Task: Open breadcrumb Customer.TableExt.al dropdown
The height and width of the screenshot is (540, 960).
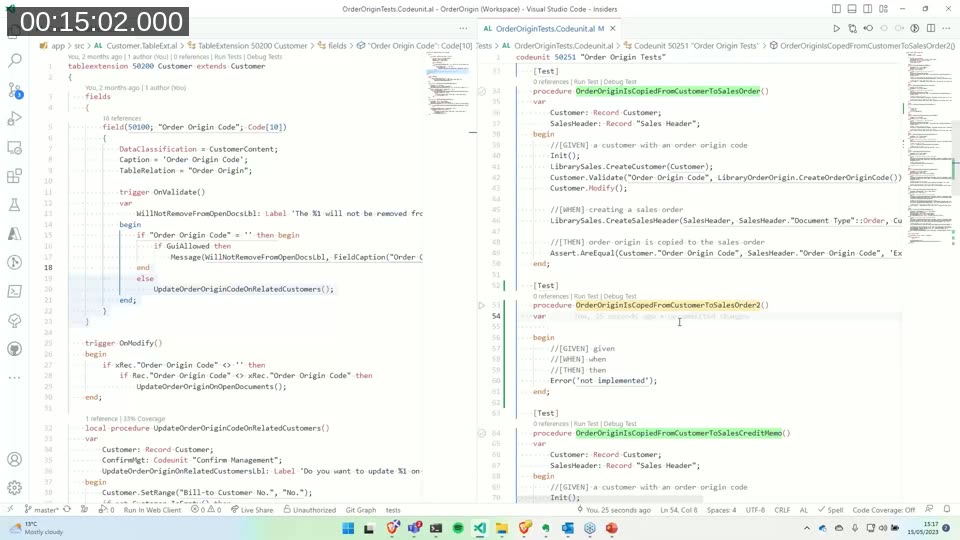Action: (x=141, y=45)
